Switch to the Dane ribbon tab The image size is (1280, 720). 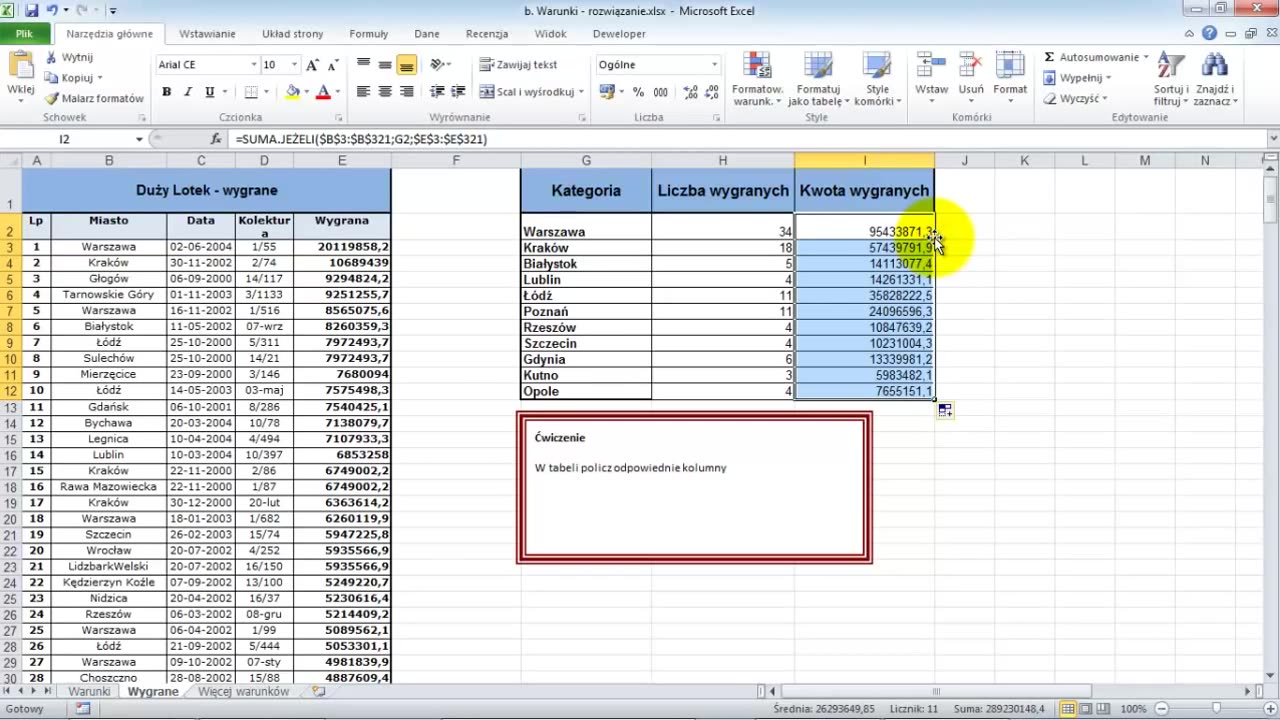[427, 33]
